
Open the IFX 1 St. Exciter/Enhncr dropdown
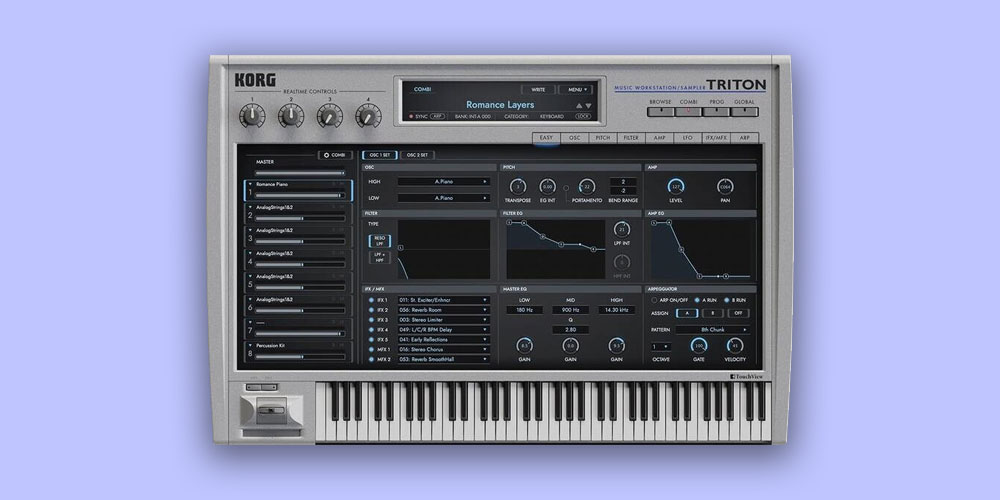[443, 300]
